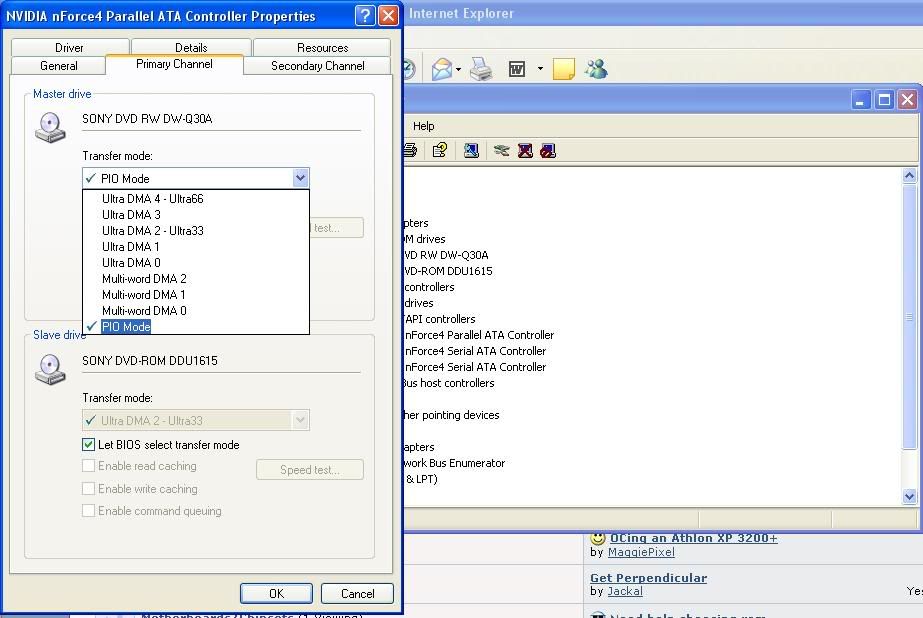Minimize the Device Manager window

[x=861, y=99]
